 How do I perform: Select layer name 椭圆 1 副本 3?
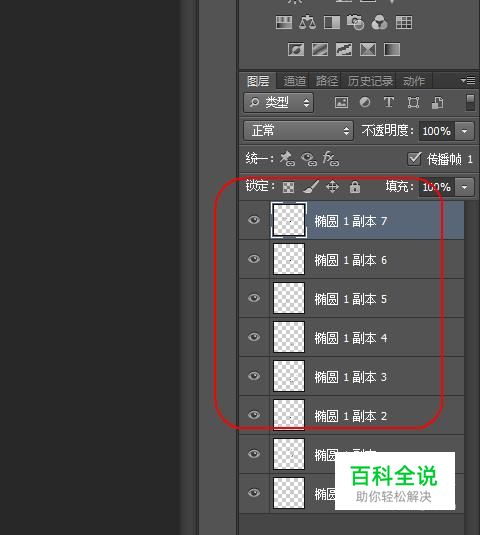350,377
